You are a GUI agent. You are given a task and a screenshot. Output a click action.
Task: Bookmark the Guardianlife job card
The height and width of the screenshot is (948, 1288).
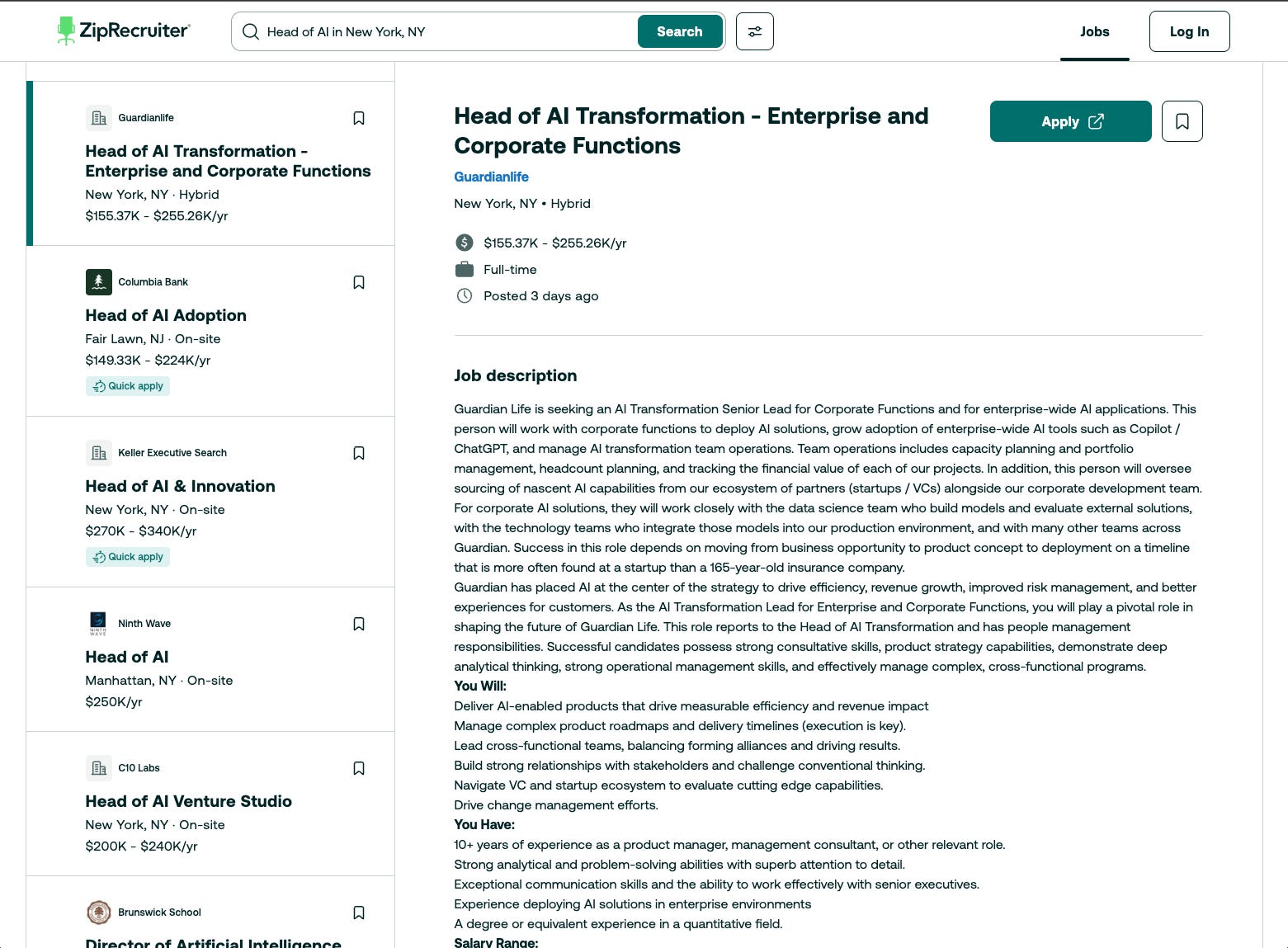(359, 118)
